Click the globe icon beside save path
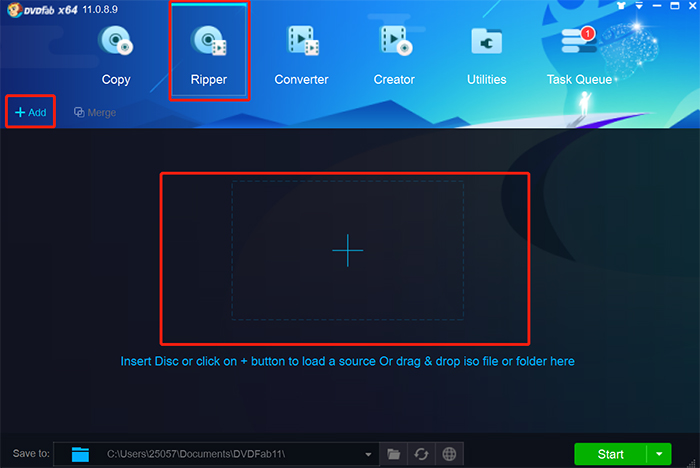This screenshot has width=700, height=468. [449, 454]
